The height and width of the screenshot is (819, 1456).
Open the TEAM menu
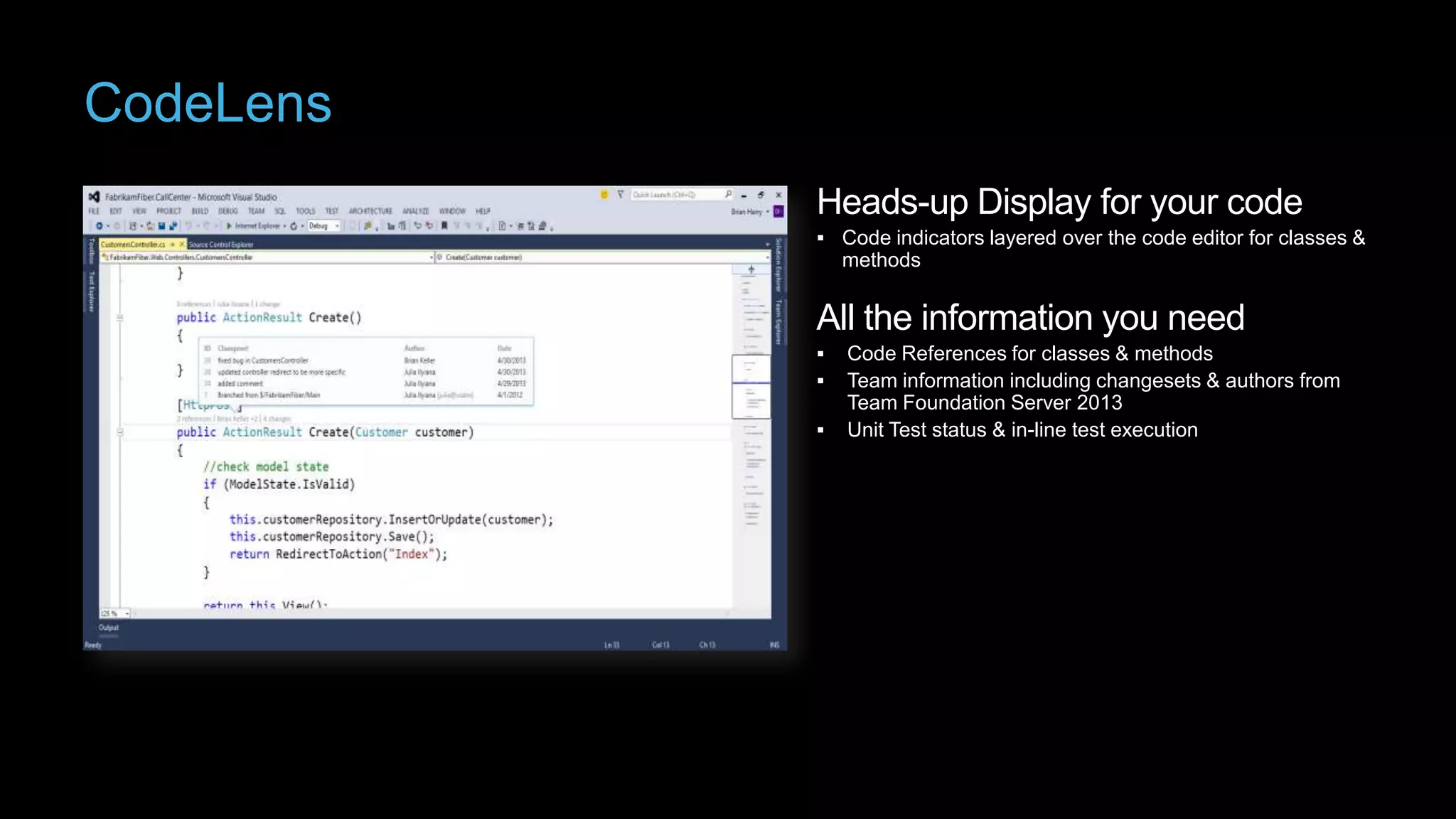256,211
